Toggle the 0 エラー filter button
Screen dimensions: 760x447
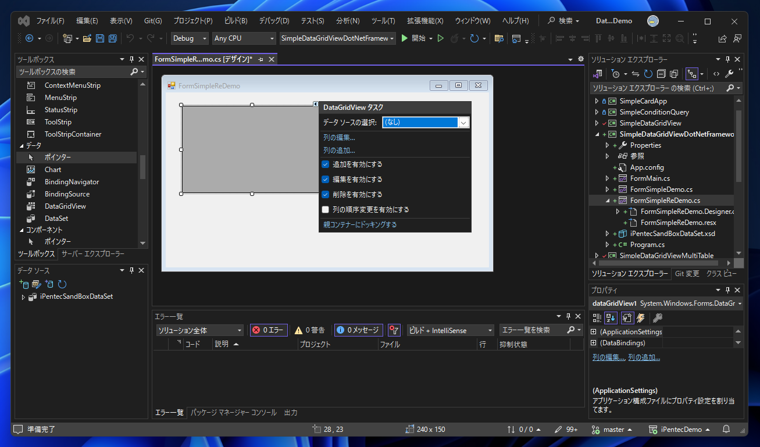click(269, 330)
